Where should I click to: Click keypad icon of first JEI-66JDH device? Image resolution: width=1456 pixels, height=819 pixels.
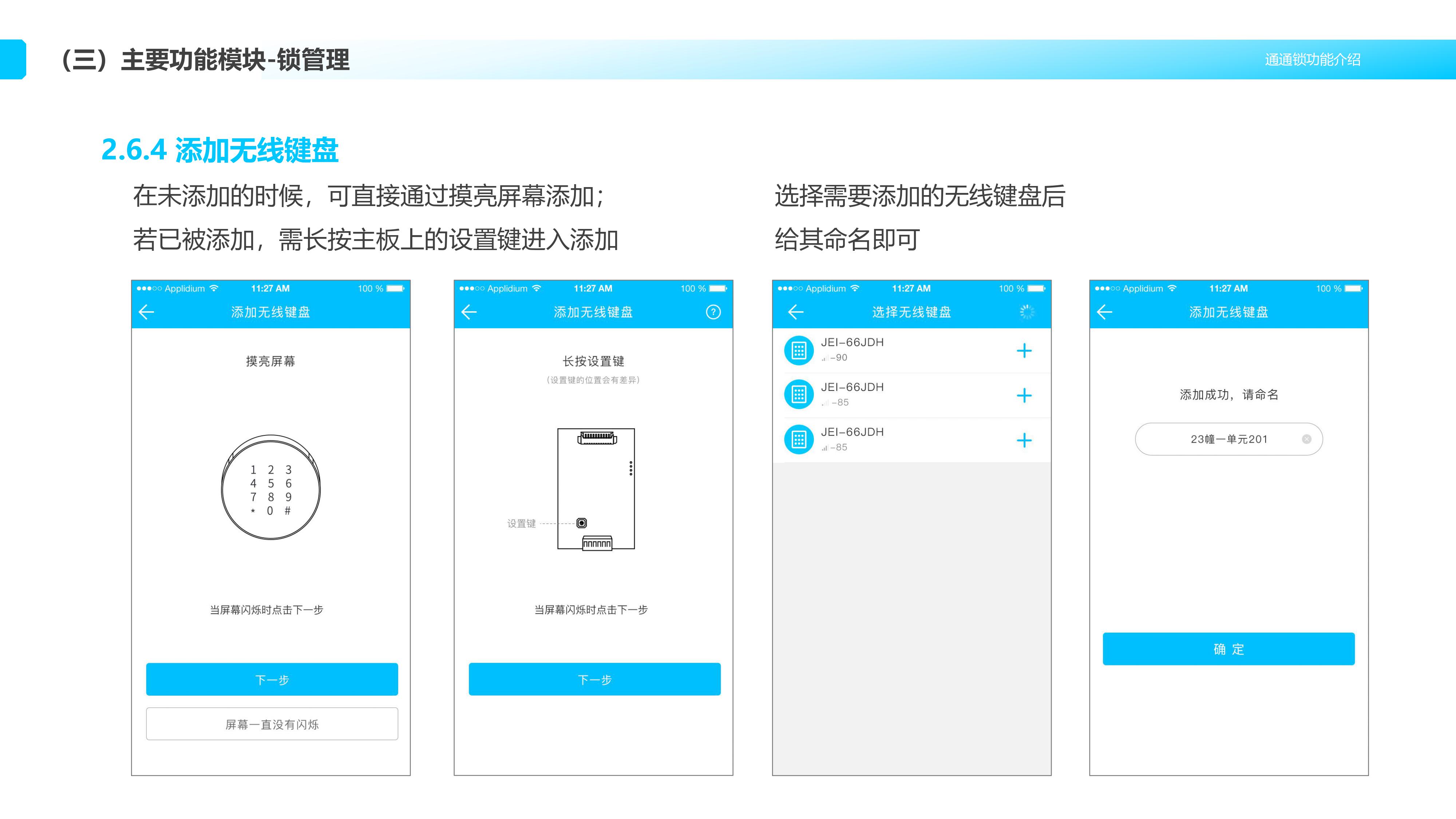coord(799,351)
